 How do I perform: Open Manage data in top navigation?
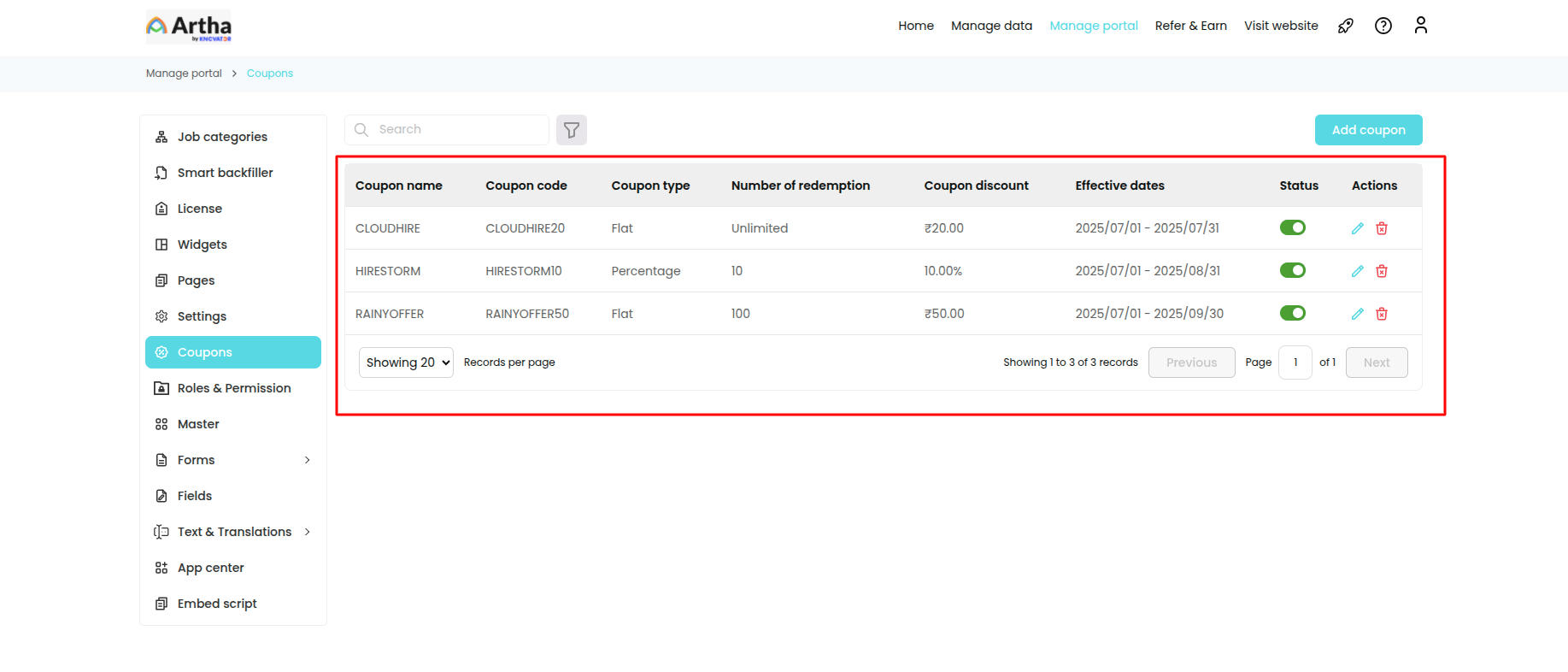[991, 26]
